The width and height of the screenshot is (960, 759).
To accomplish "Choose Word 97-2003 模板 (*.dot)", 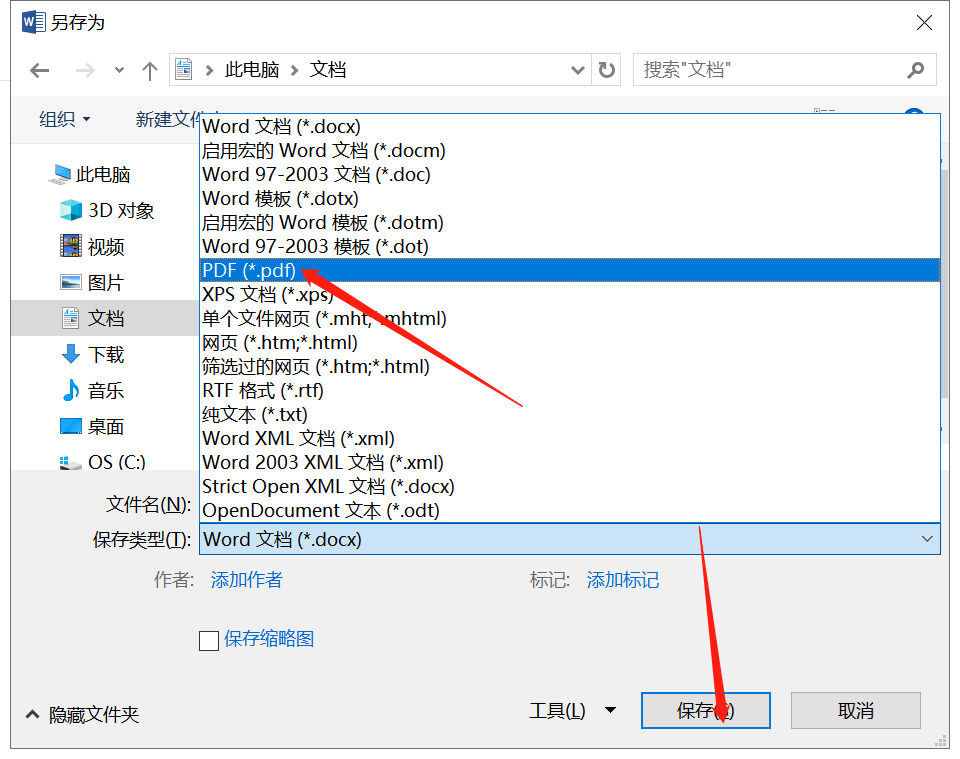I will (570, 246).
